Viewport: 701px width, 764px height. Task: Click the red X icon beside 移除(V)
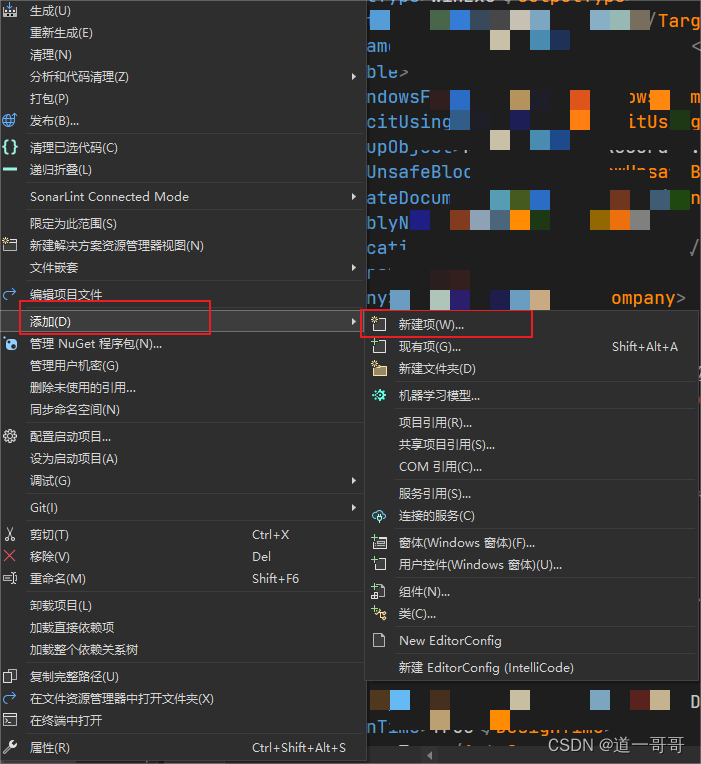tap(11, 557)
